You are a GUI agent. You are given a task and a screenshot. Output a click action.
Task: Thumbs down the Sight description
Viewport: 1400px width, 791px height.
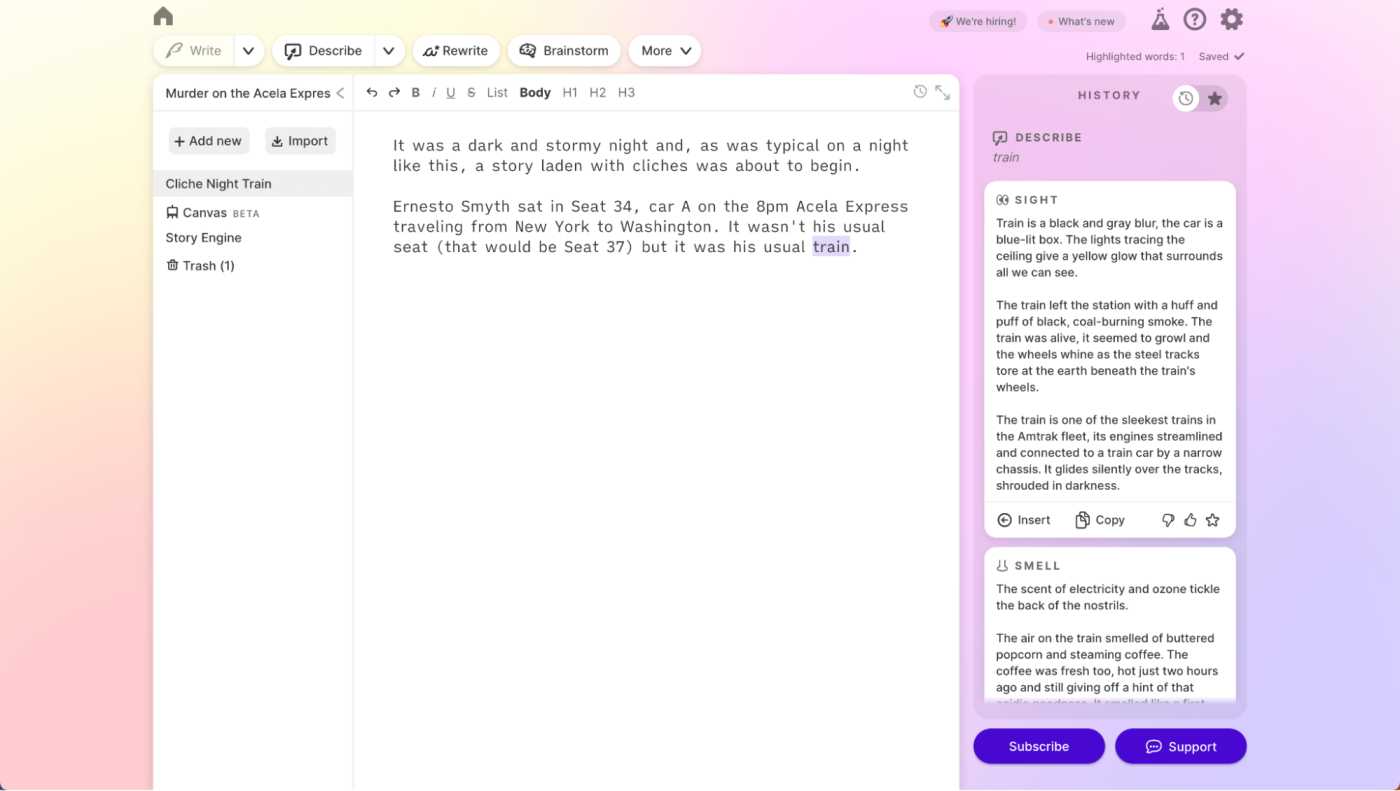1168,520
